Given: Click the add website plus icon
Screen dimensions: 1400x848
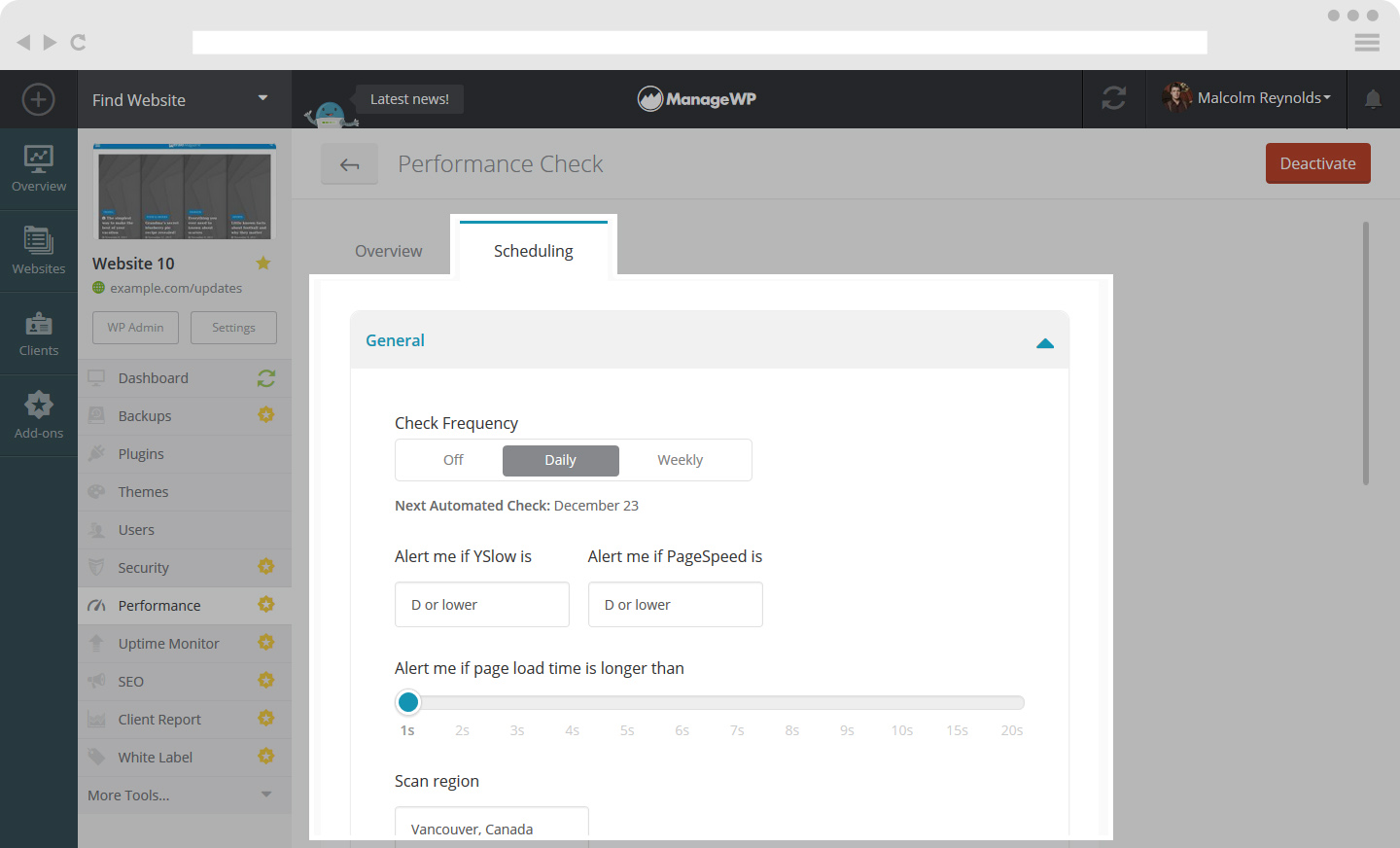Looking at the screenshot, I should (x=39, y=99).
